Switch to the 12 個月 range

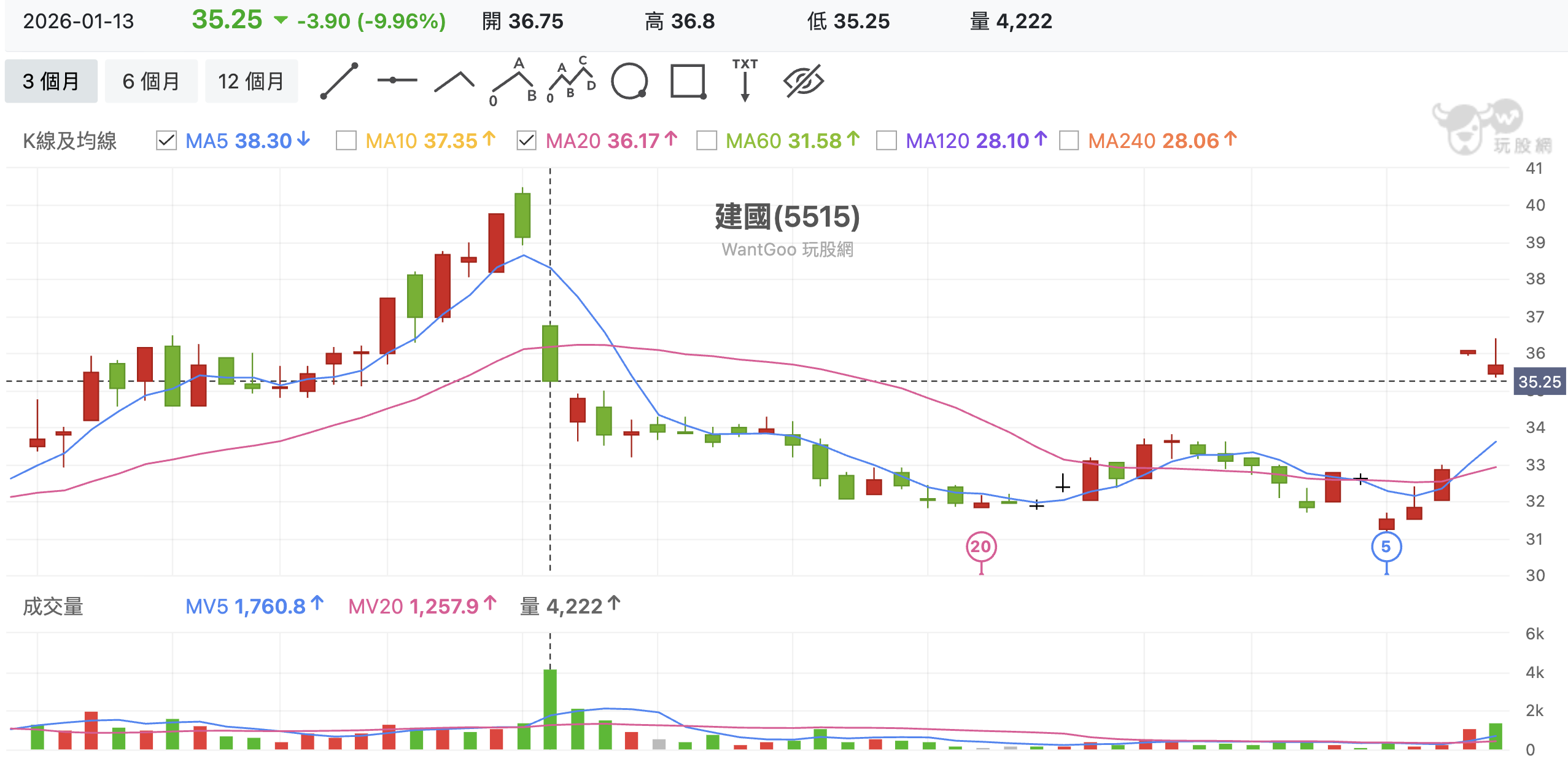(x=251, y=81)
